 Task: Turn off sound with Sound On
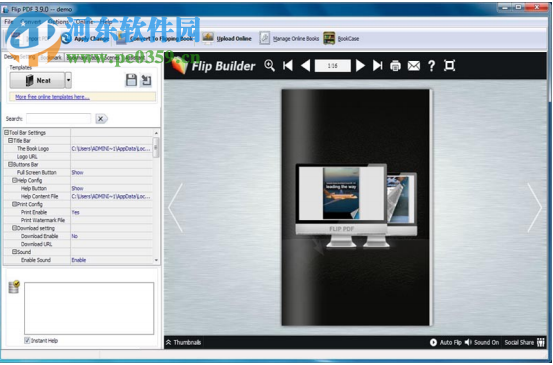(x=482, y=342)
